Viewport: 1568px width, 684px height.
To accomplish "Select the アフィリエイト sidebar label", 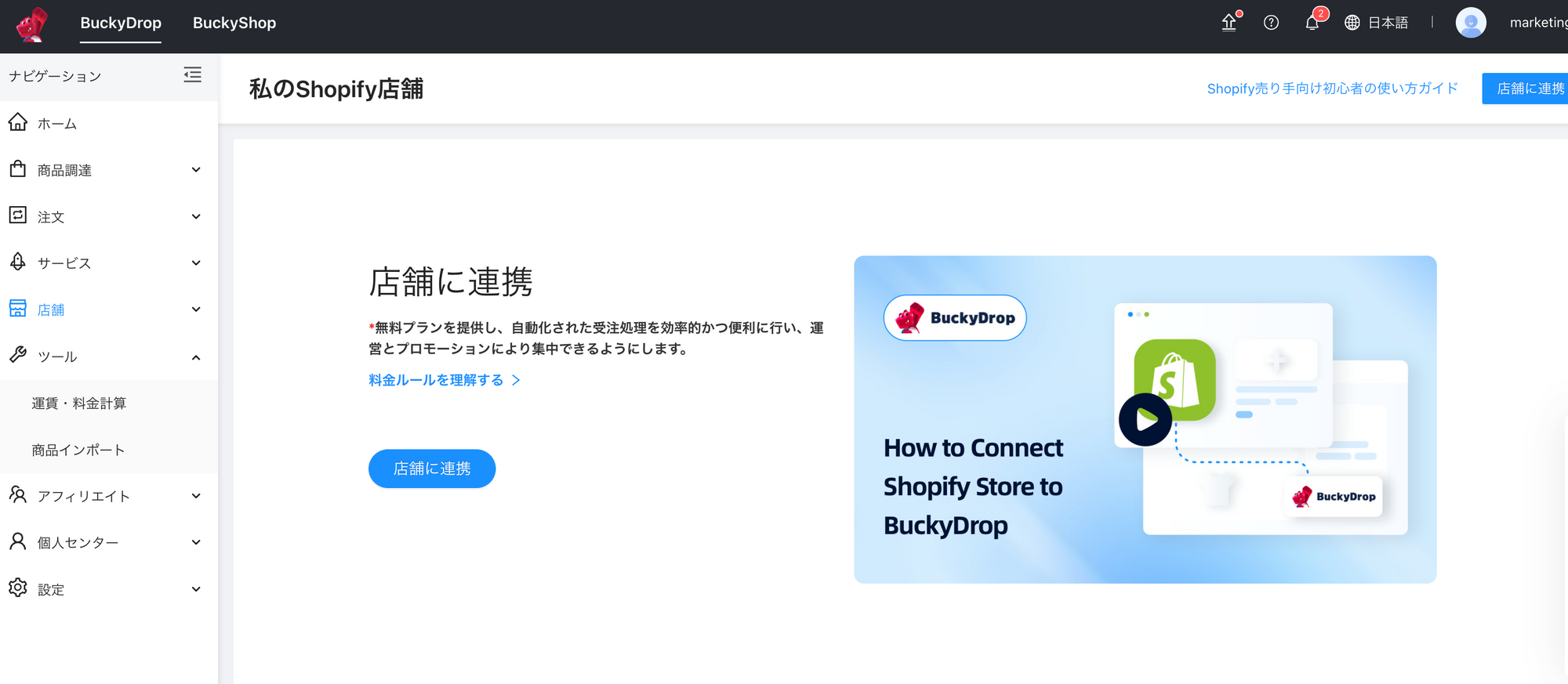I will 84,496.
